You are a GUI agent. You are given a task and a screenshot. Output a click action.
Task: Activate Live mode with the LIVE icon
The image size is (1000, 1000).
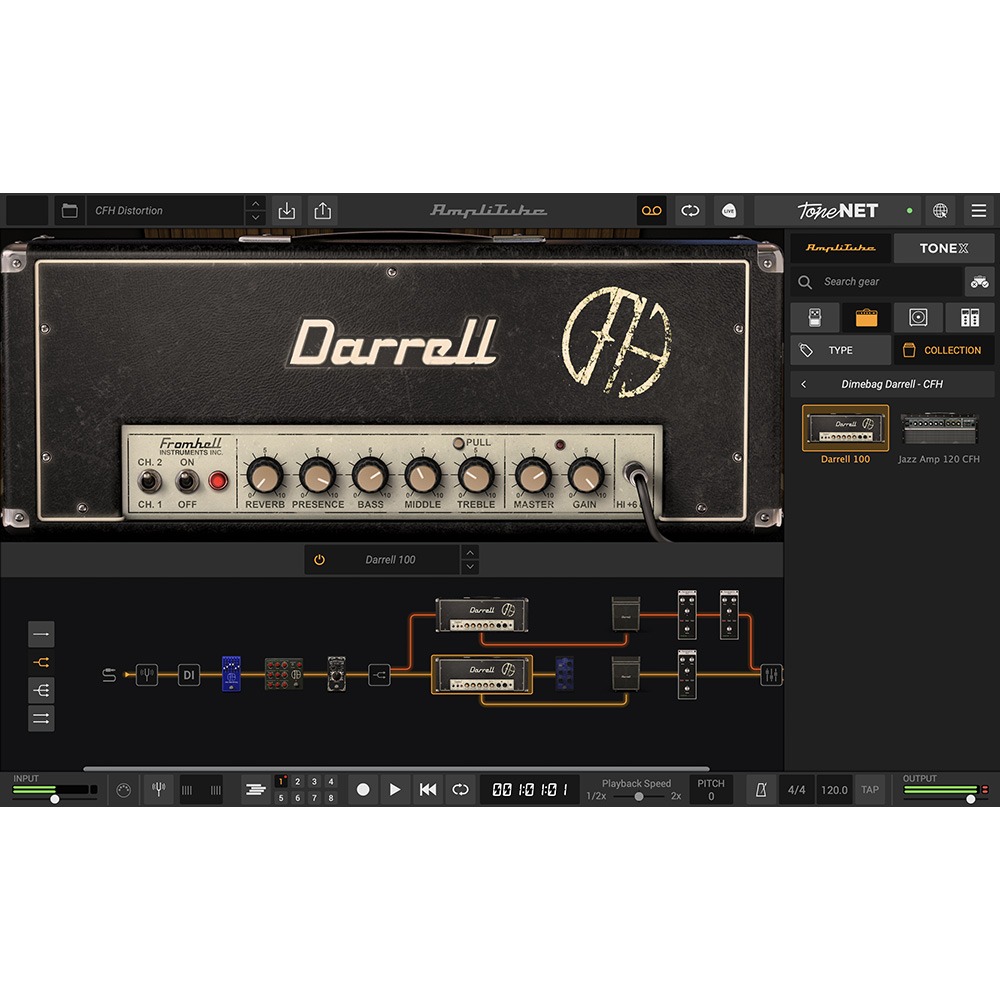tap(729, 211)
